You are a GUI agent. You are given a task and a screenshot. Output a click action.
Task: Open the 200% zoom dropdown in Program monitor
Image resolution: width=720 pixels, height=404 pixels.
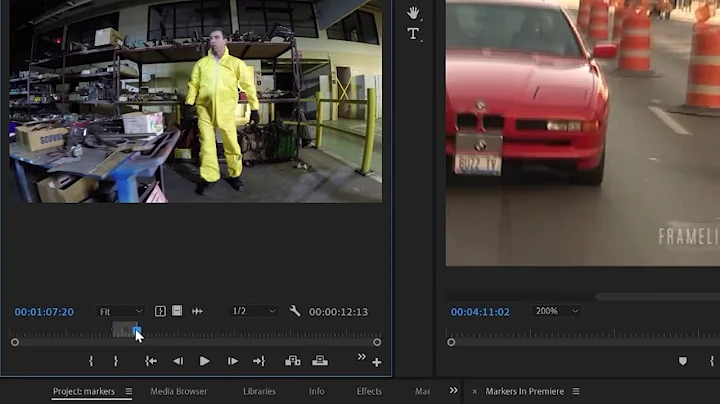pos(556,311)
